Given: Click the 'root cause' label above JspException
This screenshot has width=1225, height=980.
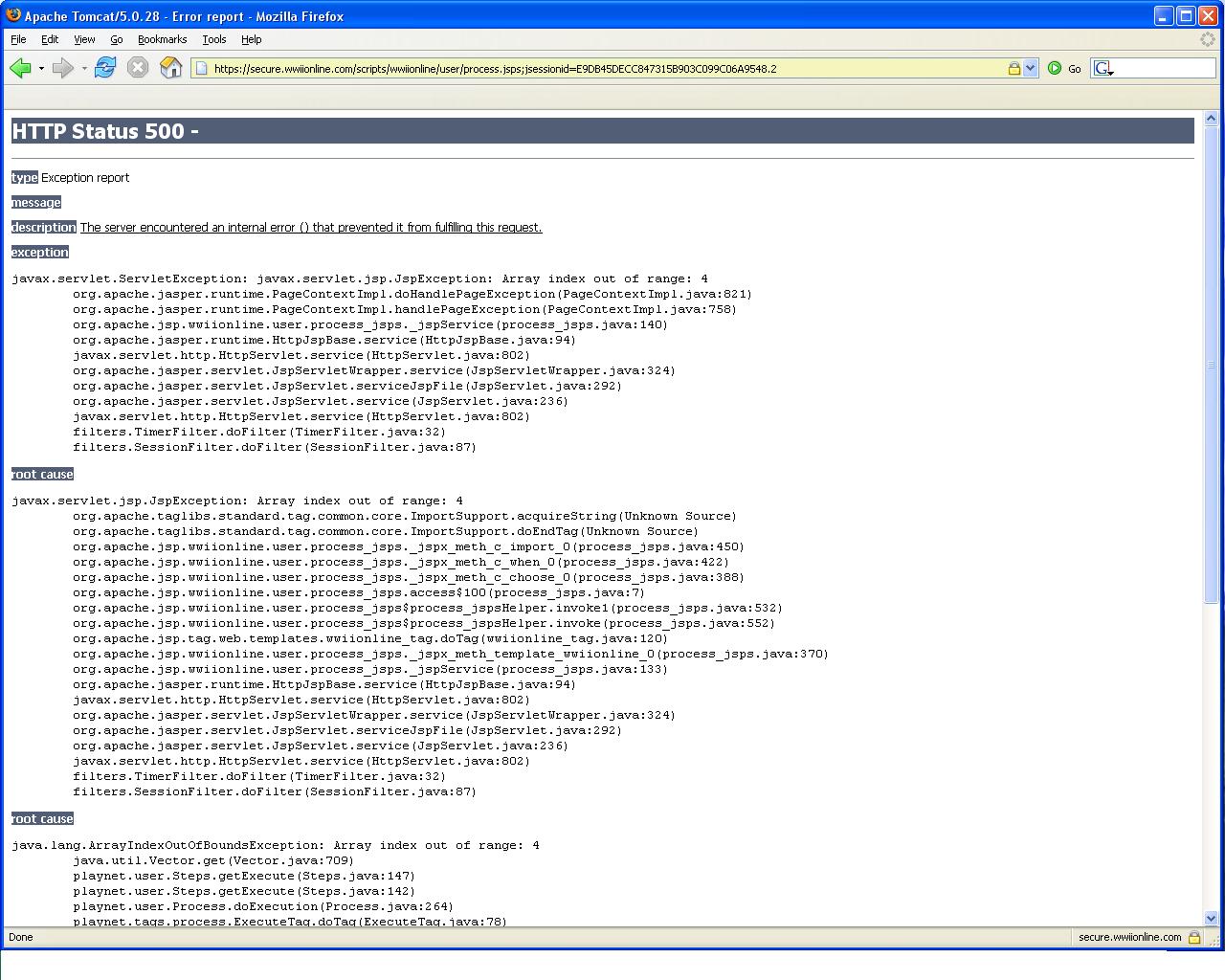Looking at the screenshot, I should (42, 475).
